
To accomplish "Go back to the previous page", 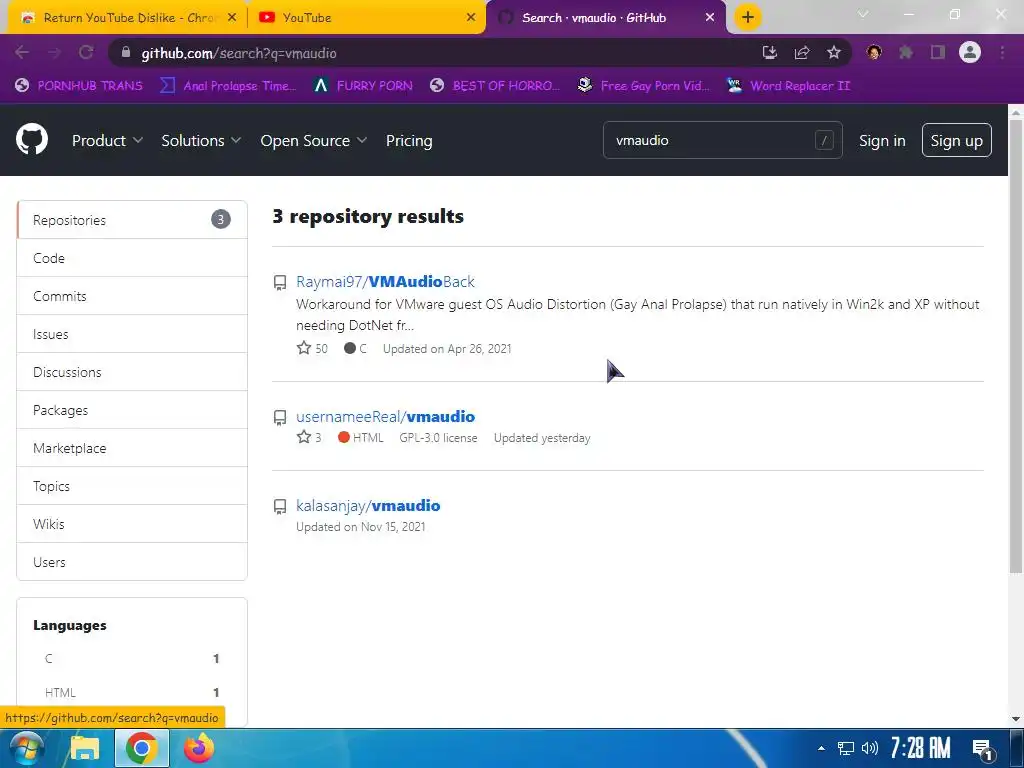I will click(x=22, y=53).
